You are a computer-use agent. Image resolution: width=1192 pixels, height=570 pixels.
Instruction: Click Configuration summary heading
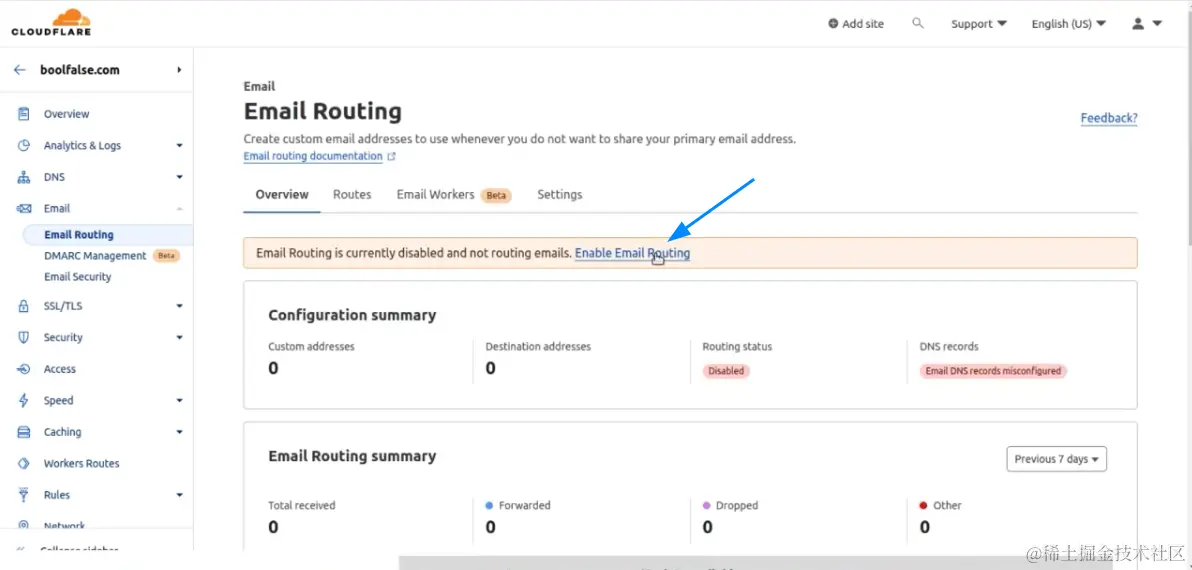click(352, 315)
